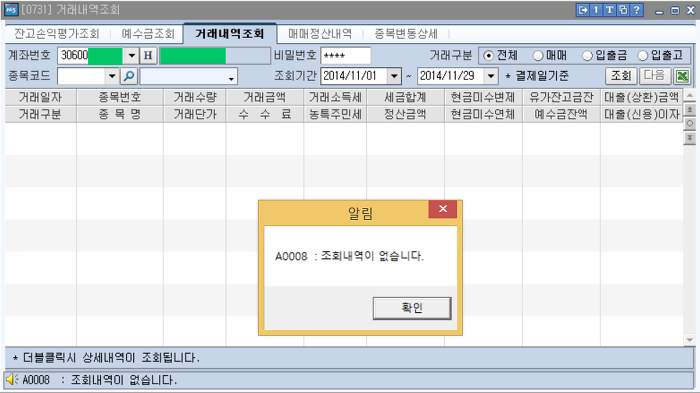Click the account number field 30600

[x=90, y=56]
